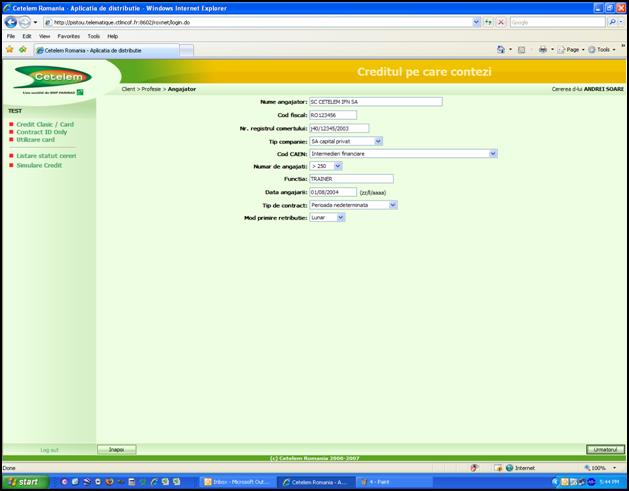Expand the Tip companie dropdown
Screen dimensions: 629x491
378,141
